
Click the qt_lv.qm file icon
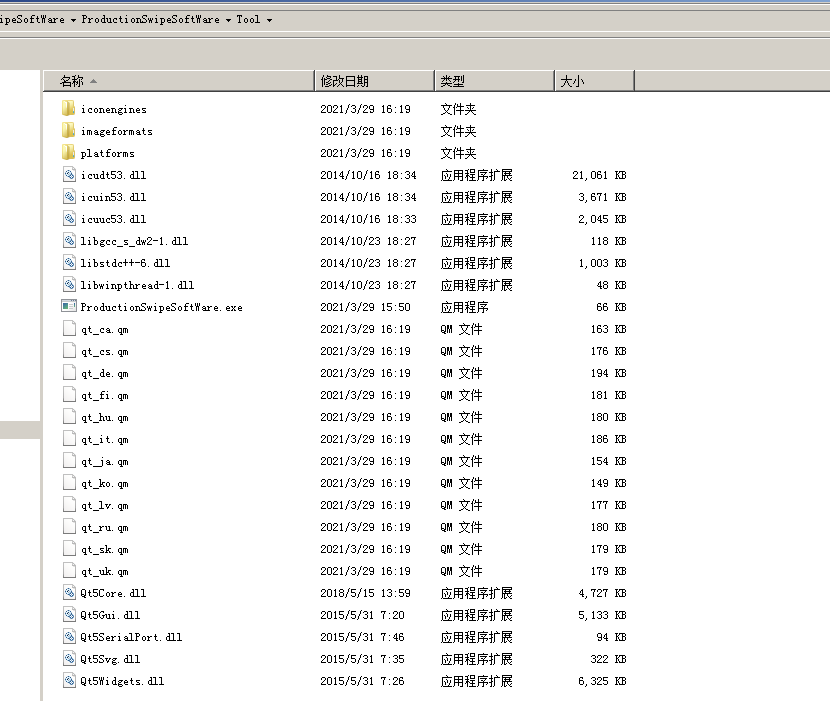[x=69, y=505]
